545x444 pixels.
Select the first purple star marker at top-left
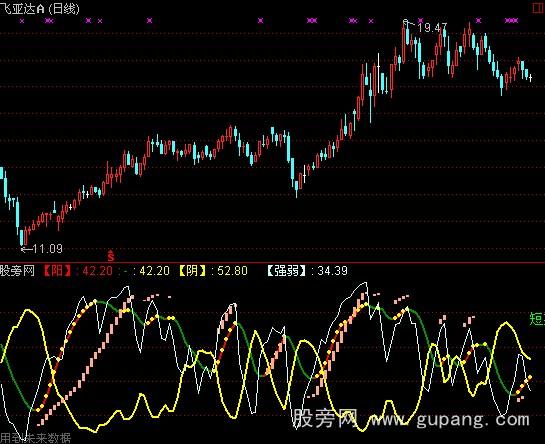click(22, 21)
